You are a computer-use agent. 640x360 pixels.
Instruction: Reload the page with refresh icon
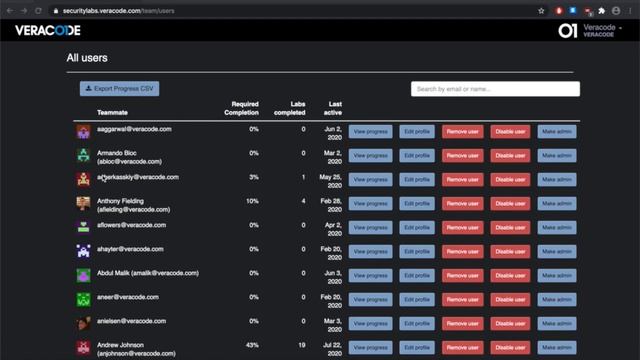click(x=38, y=11)
